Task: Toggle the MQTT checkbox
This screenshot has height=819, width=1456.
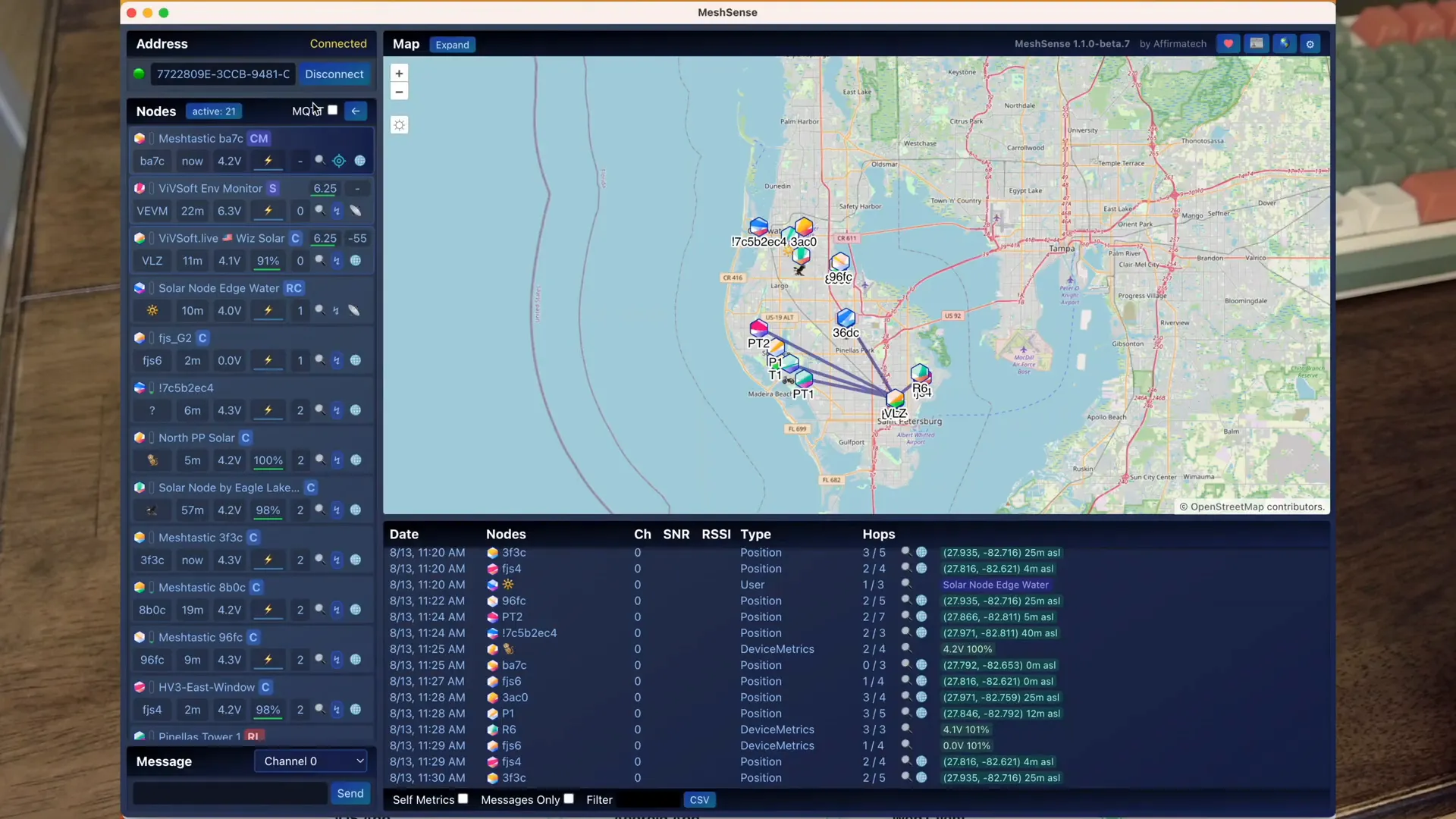Action: pyautogui.click(x=332, y=110)
